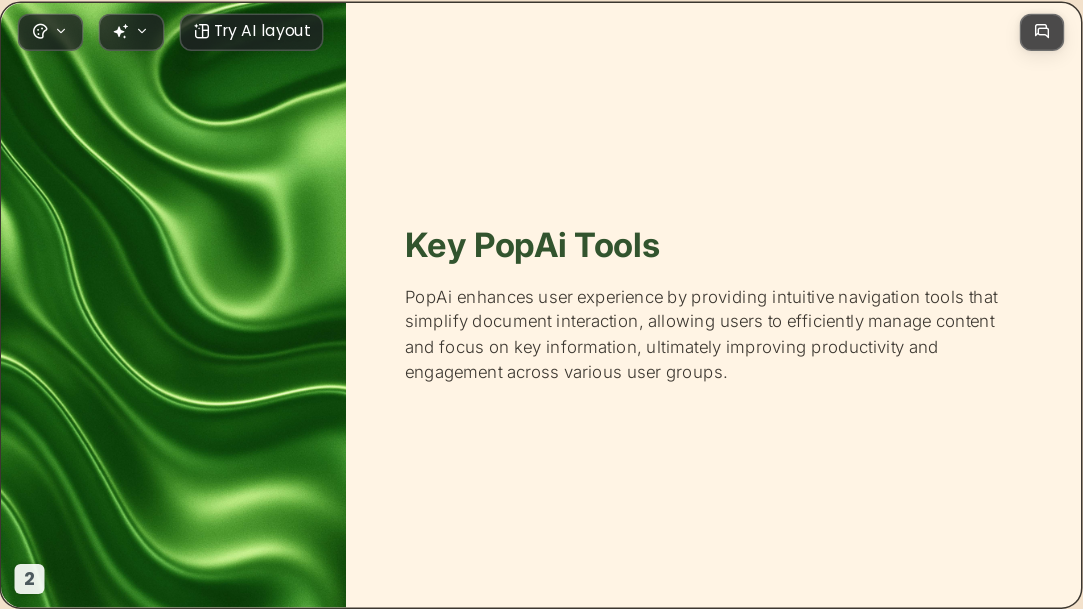This screenshot has width=1083, height=611.
Task: Click the word Key in the heading
Action: tap(434, 246)
